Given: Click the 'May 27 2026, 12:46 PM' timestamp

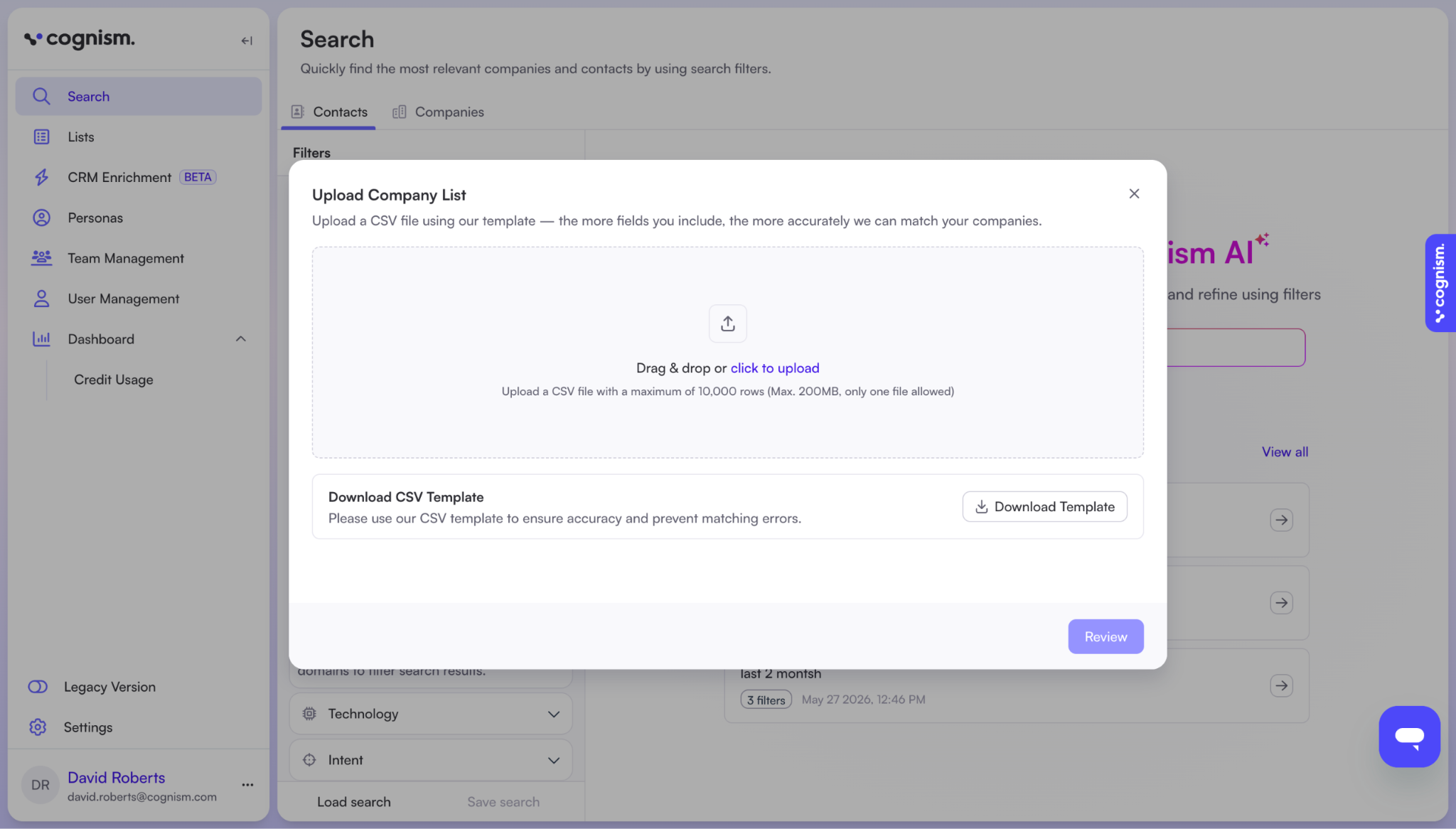Looking at the screenshot, I should tap(864, 700).
